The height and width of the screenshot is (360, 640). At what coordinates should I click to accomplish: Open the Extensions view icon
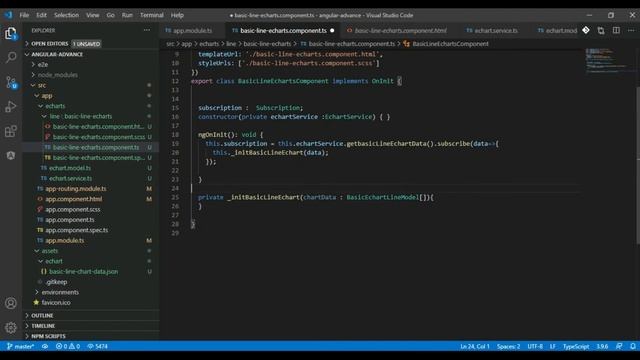point(11,131)
